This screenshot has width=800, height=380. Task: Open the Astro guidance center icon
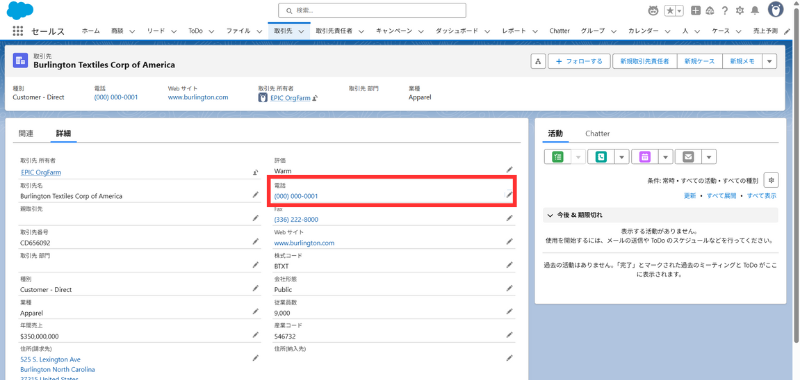(653, 10)
